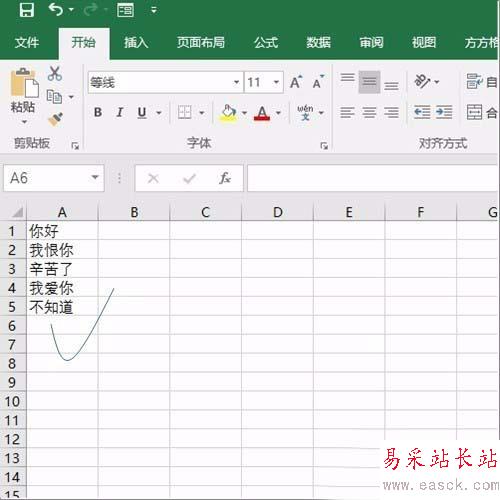Viewport: 500px width, 500px height.
Task: Select column C header
Action: (206, 212)
